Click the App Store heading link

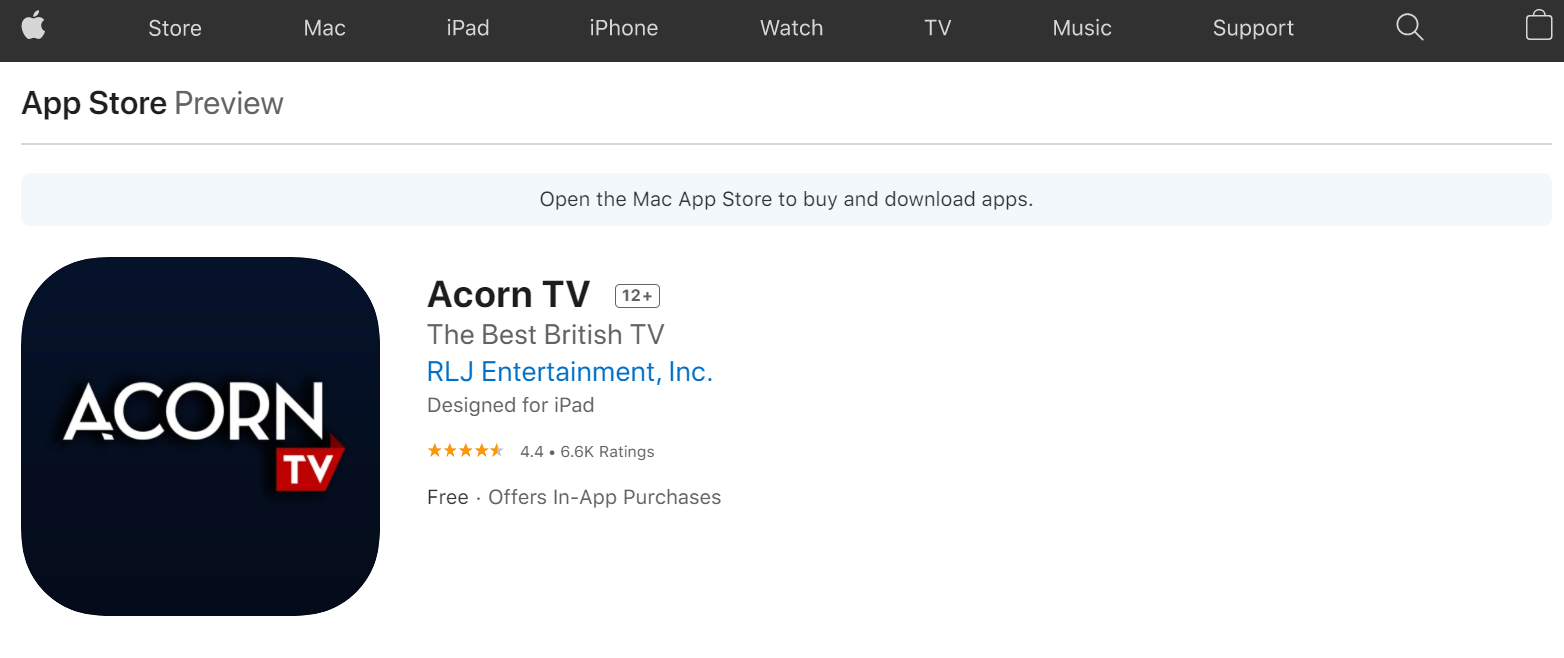[94, 103]
